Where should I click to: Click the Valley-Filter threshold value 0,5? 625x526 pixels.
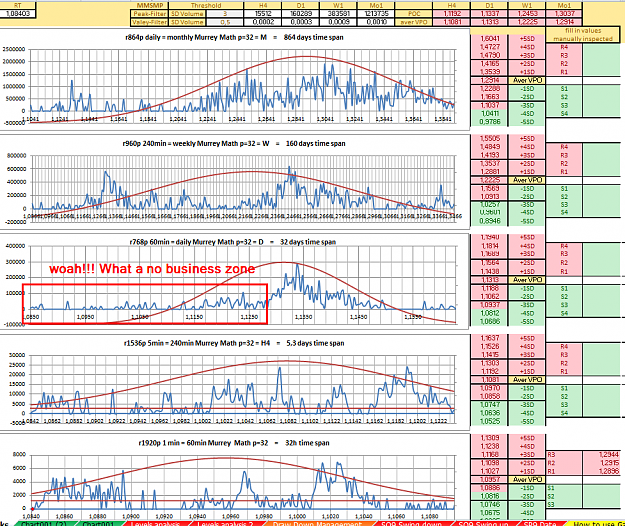pyautogui.click(x=225, y=22)
